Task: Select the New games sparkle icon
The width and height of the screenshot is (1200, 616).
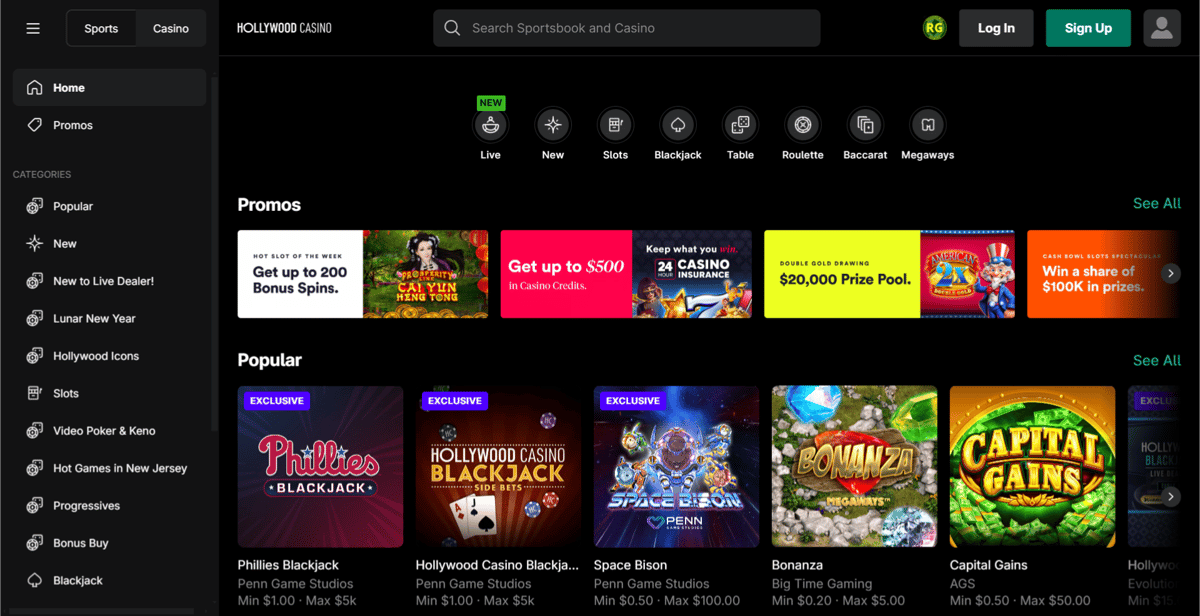Action: coord(553,125)
